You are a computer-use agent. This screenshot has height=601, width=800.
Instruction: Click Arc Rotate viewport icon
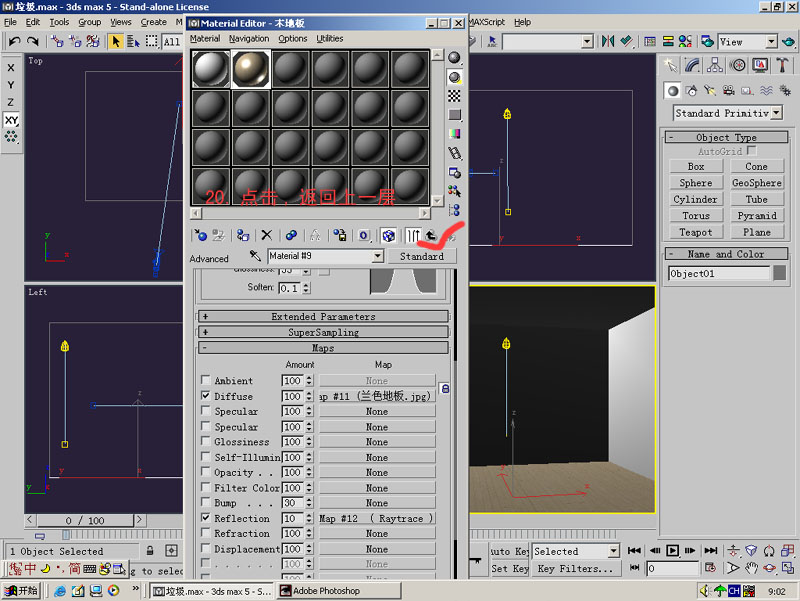769,568
